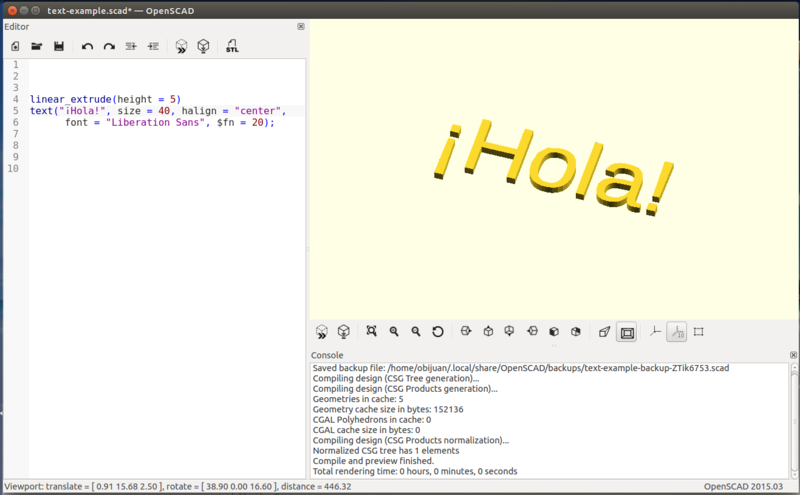Click the New file icon in editor toolbar

16,46
